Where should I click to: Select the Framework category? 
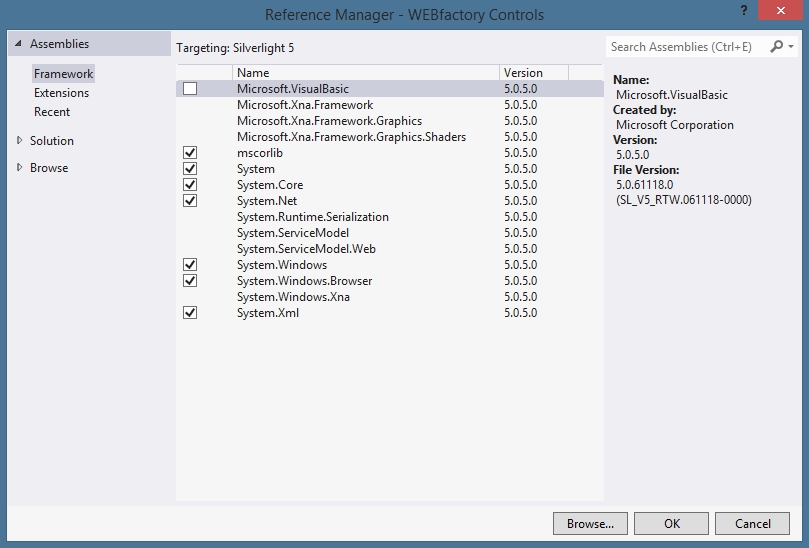click(63, 74)
